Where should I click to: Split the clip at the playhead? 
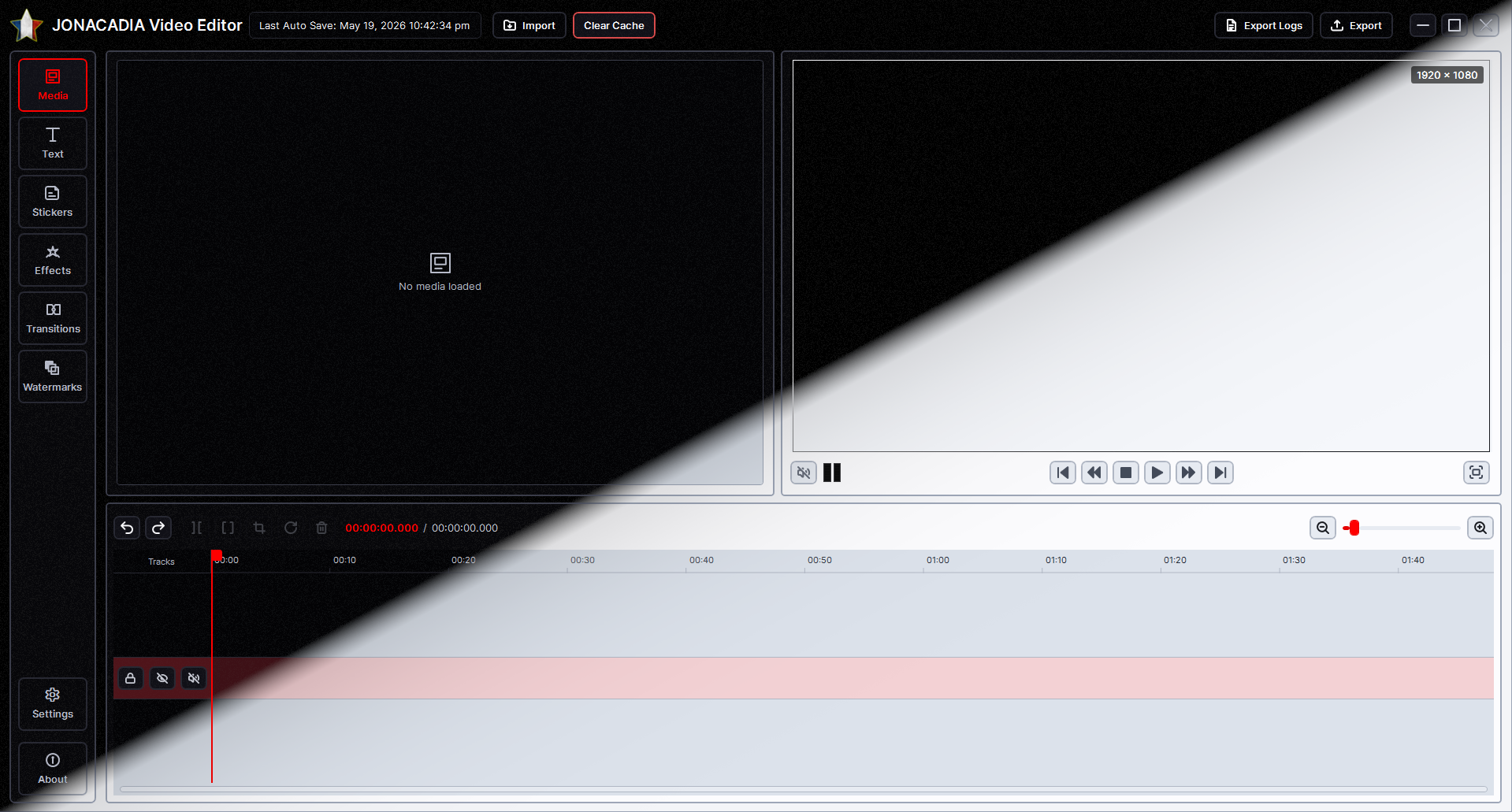[196, 528]
